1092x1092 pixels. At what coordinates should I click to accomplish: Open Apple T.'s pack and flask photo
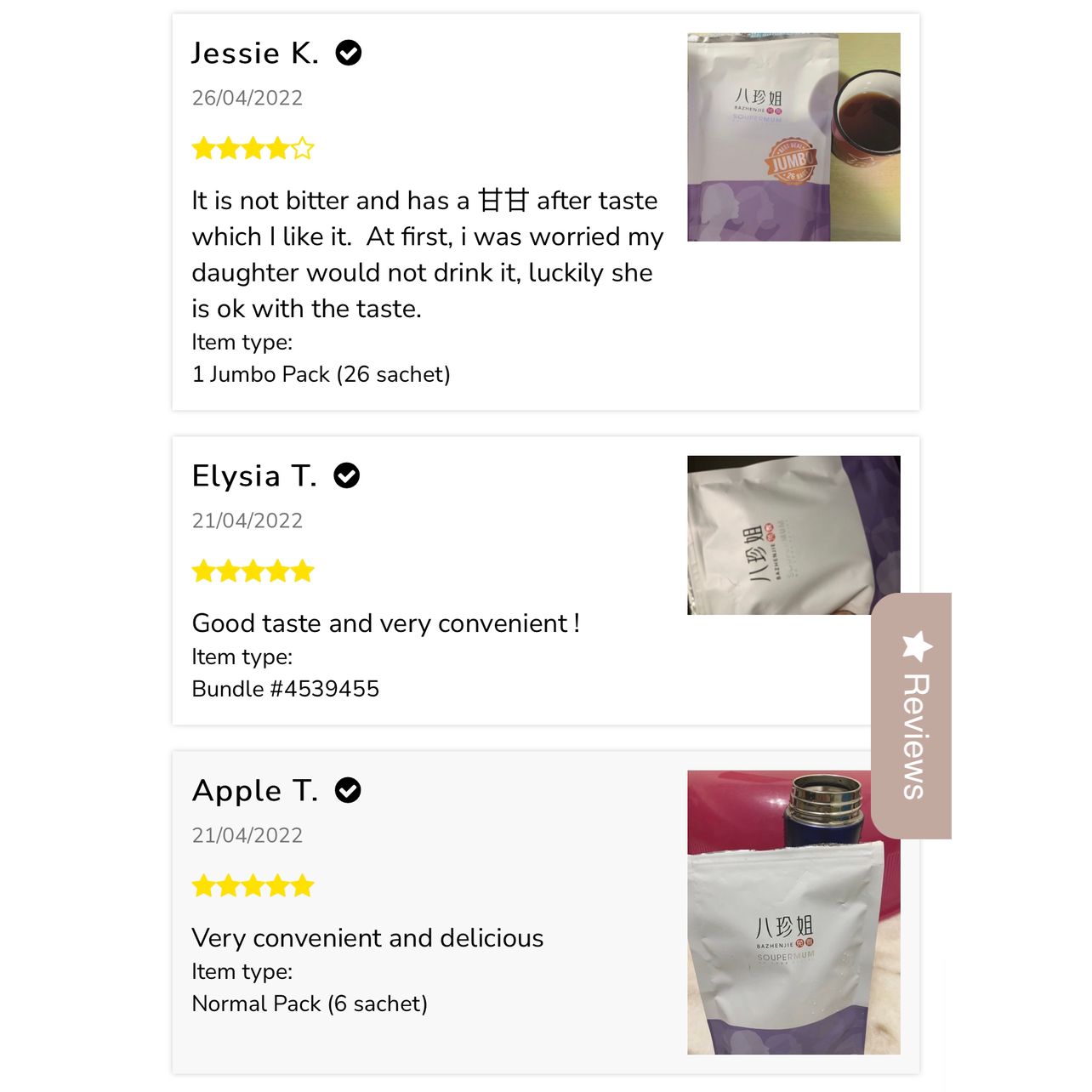point(793,913)
